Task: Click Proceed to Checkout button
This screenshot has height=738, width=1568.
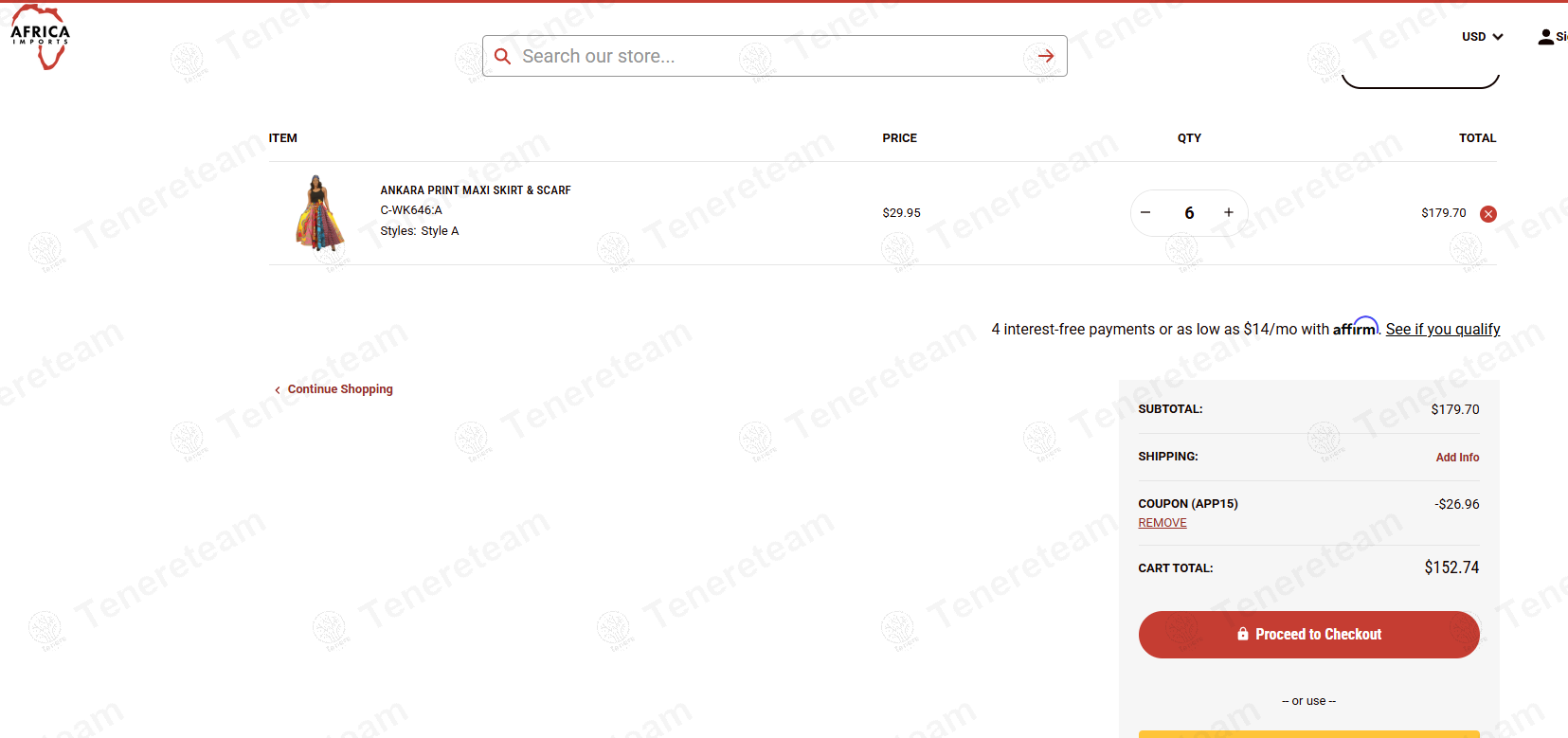Action: [1308, 635]
